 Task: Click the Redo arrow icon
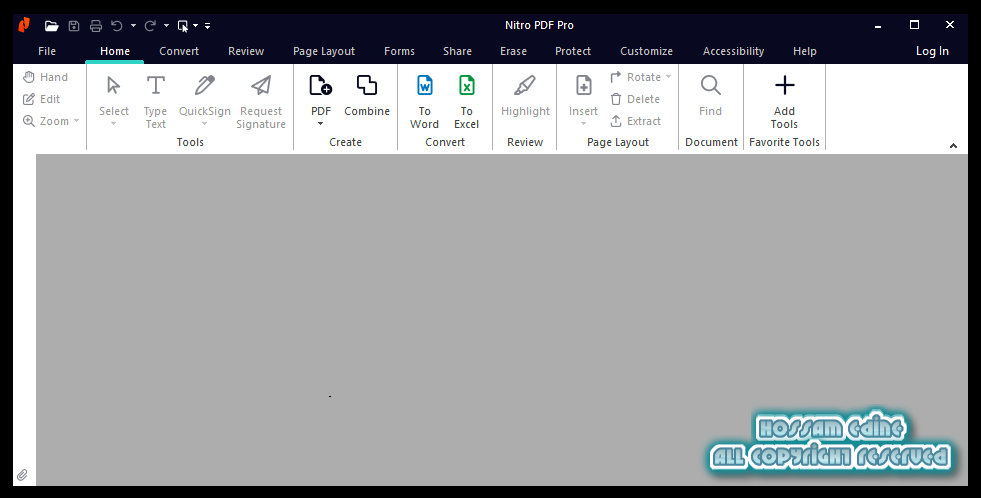pos(150,26)
